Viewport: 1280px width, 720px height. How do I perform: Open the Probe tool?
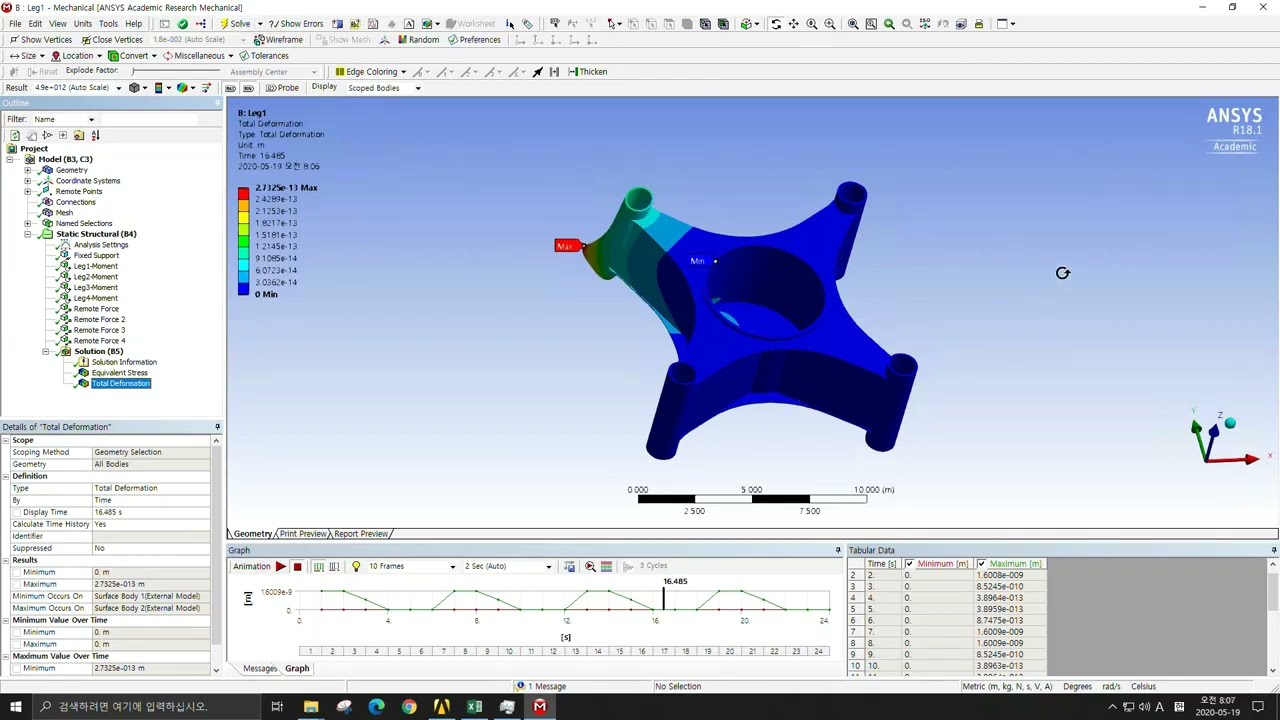coord(282,88)
